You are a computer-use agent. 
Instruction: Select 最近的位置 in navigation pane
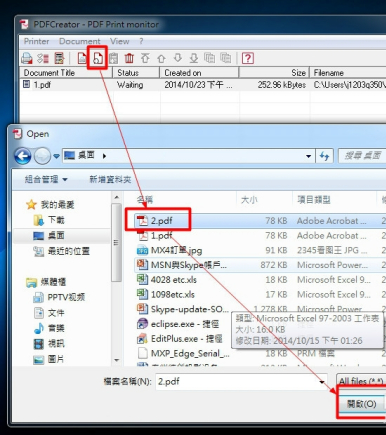point(61,251)
